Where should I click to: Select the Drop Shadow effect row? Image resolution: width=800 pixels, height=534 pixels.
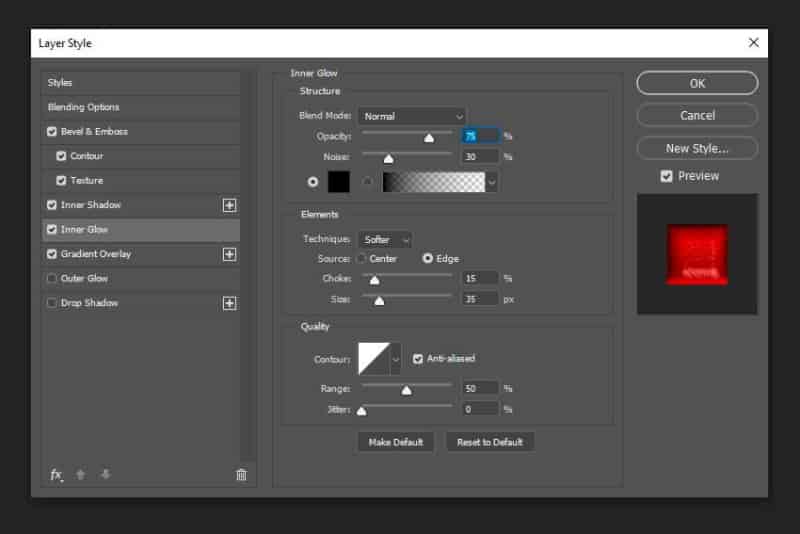pyautogui.click(x=141, y=303)
